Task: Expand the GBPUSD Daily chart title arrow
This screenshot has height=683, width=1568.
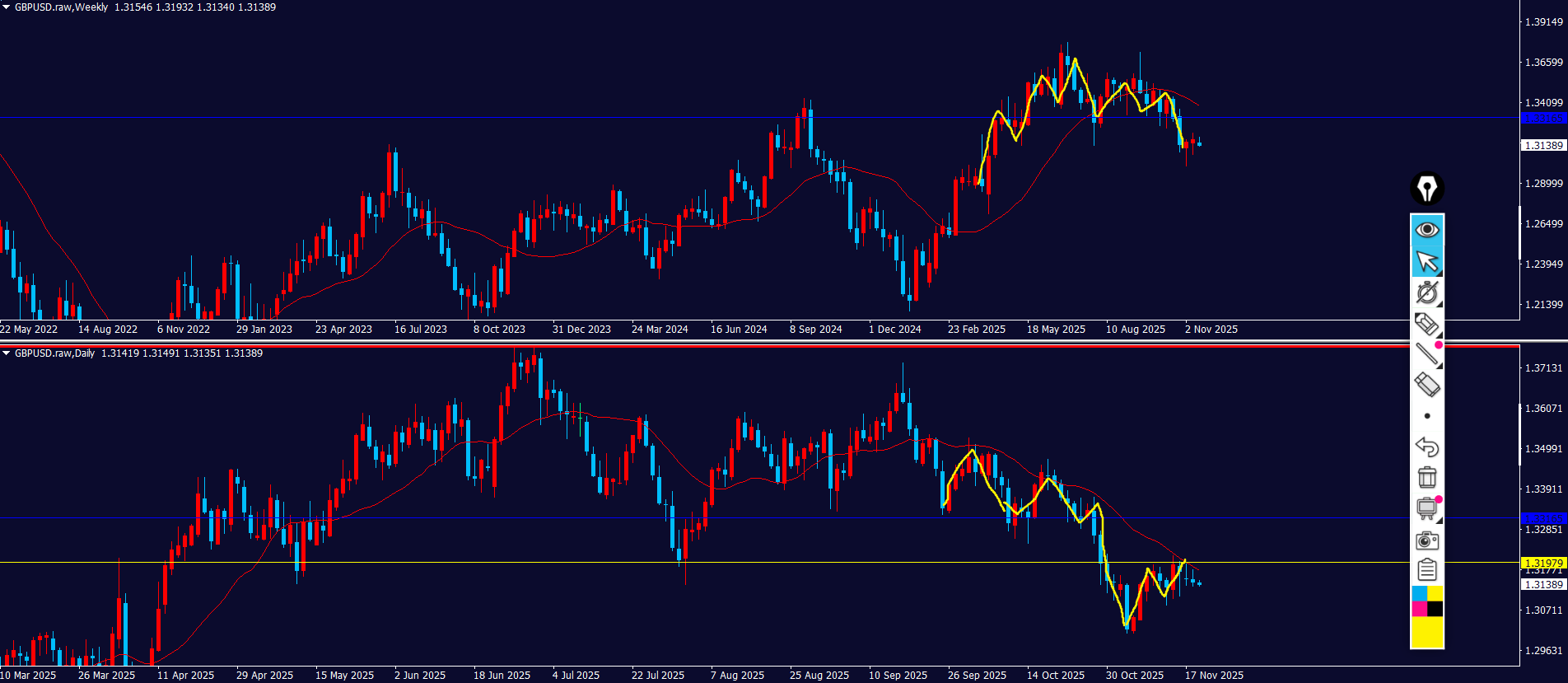Action: click(7, 353)
